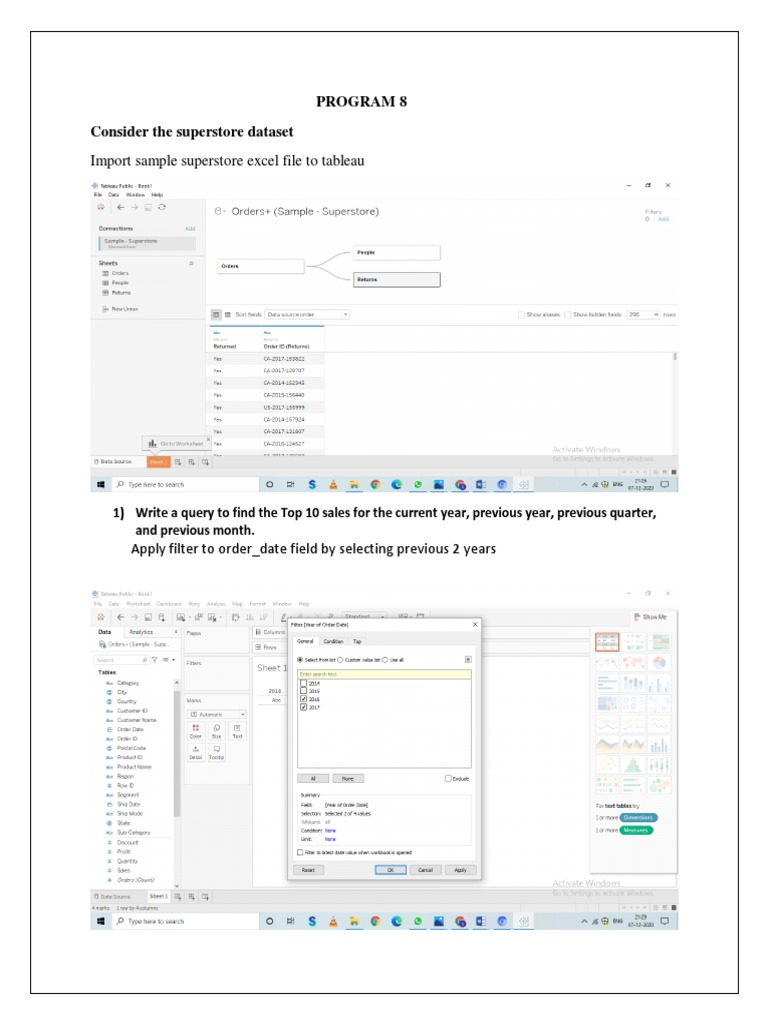Click the swap rows and columns toolbar icon
The width and height of the screenshot is (768, 1024).
236,617
